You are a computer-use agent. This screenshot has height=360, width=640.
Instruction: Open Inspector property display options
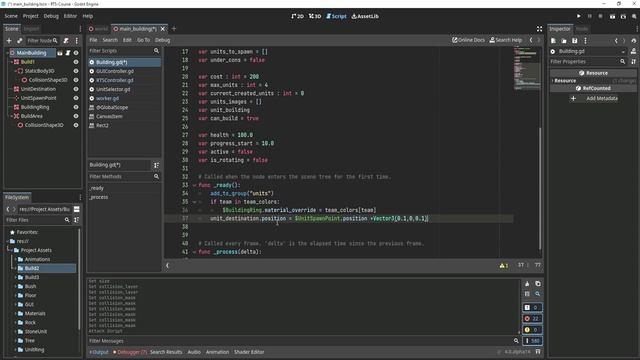coord(633,62)
